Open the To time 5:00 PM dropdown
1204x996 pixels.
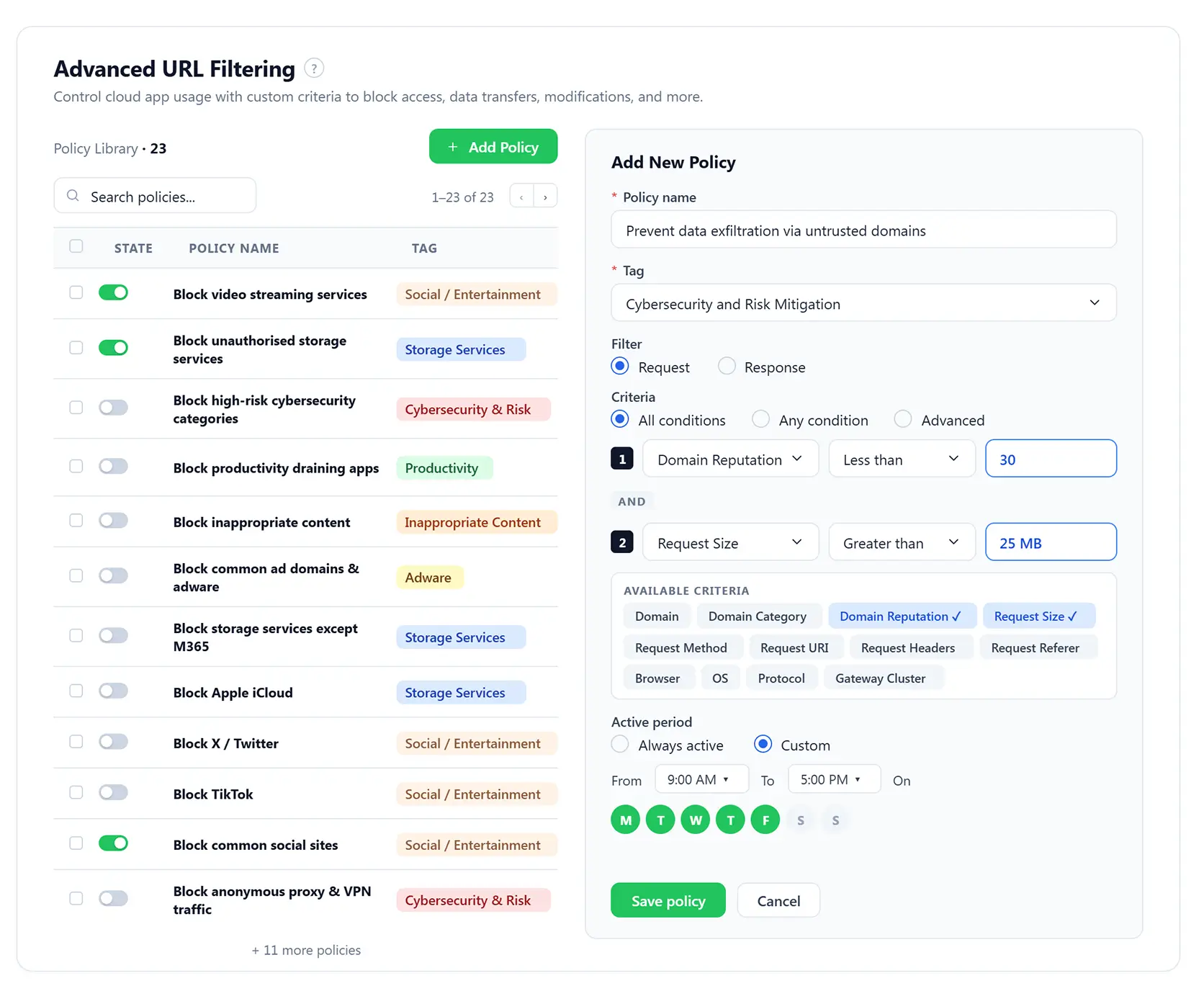[834, 779]
